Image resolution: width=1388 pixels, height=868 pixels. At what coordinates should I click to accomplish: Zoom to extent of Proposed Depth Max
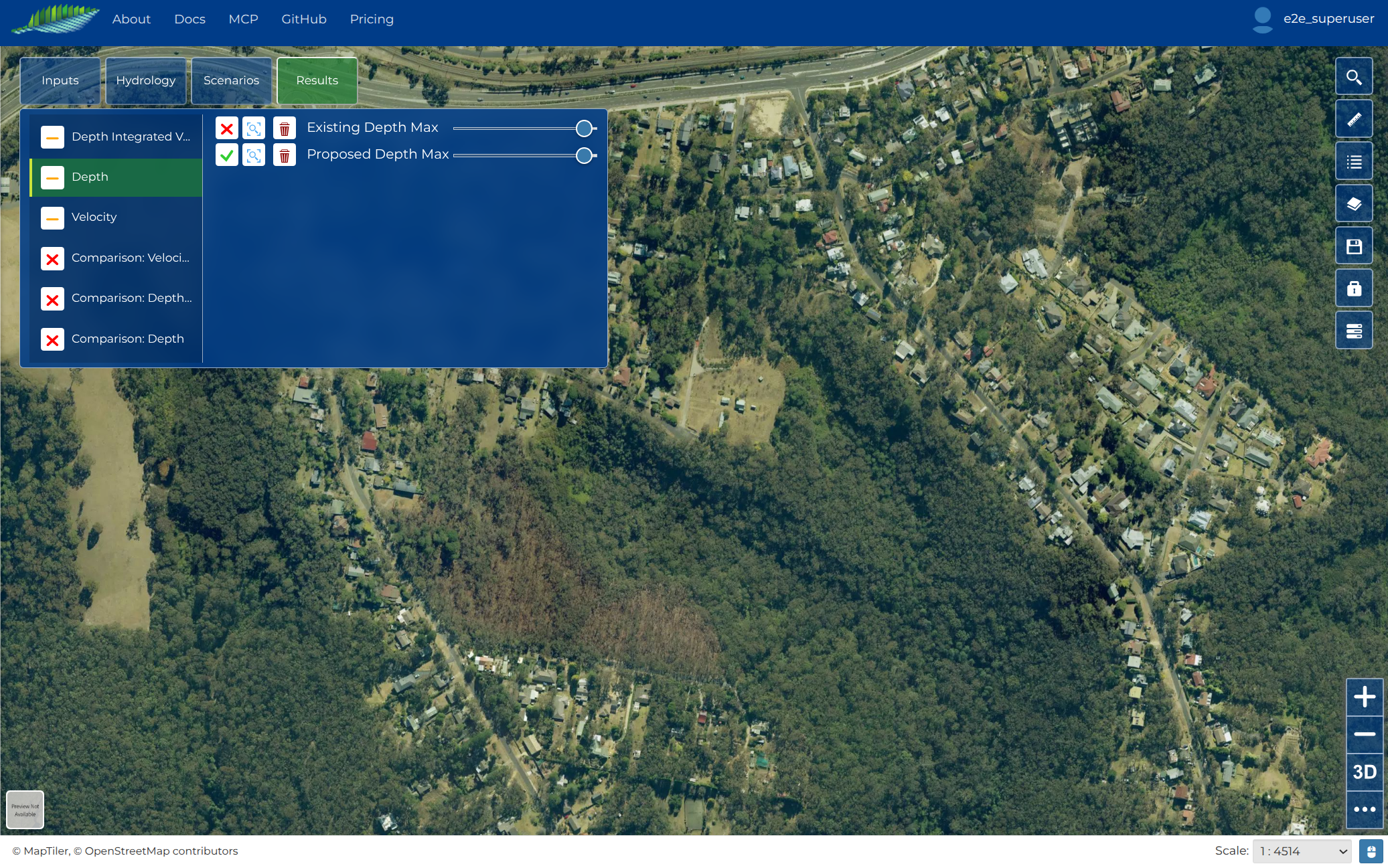[x=254, y=155]
